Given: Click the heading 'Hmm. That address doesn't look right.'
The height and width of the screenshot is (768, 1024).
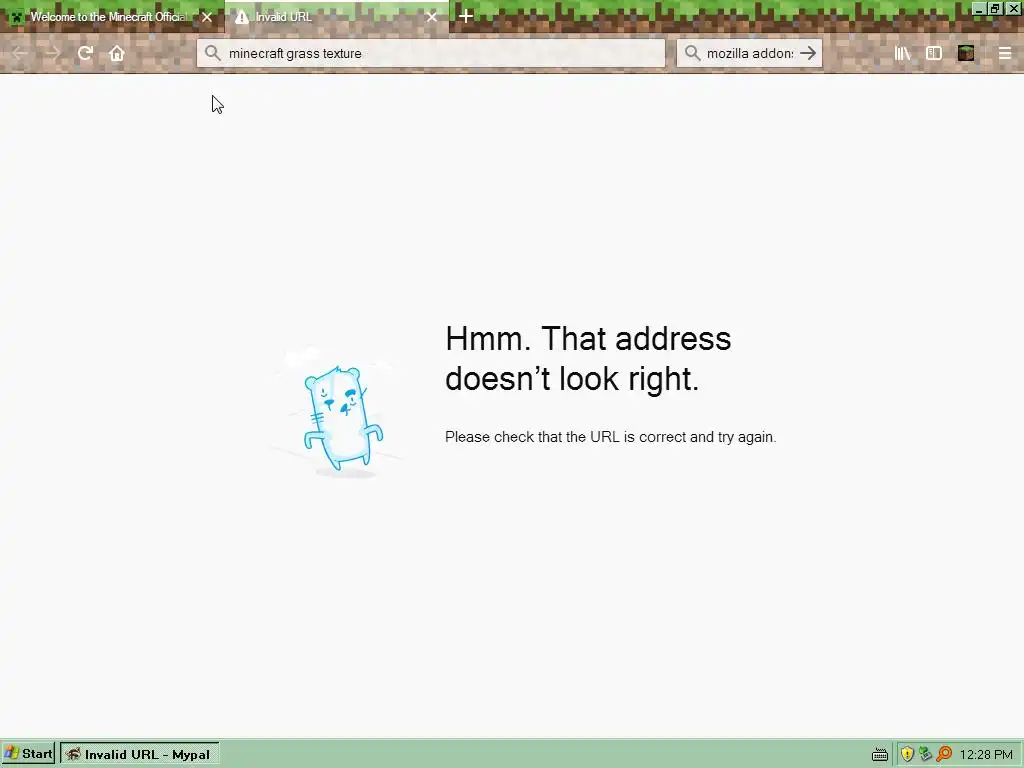Looking at the screenshot, I should (x=588, y=359).
